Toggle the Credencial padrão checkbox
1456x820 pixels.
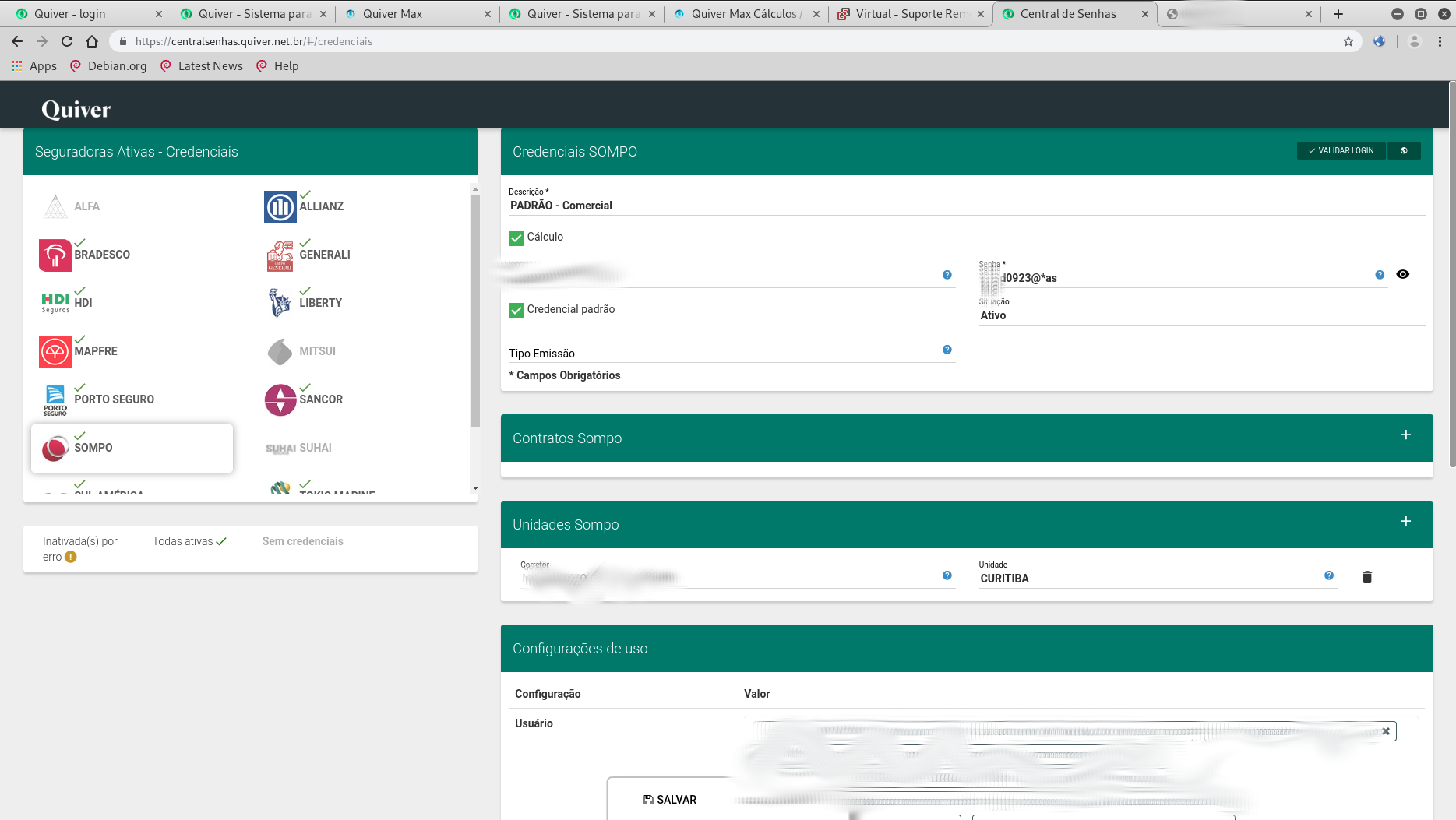(x=516, y=310)
